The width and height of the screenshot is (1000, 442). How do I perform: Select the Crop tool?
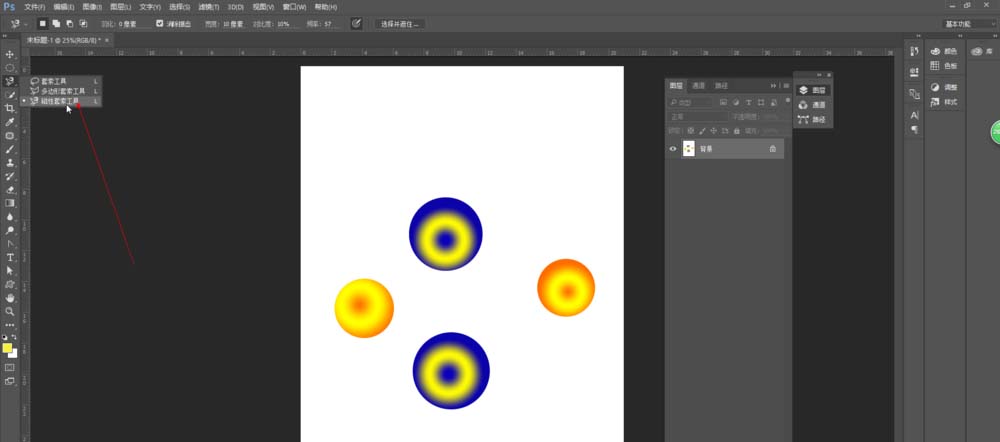point(10,108)
